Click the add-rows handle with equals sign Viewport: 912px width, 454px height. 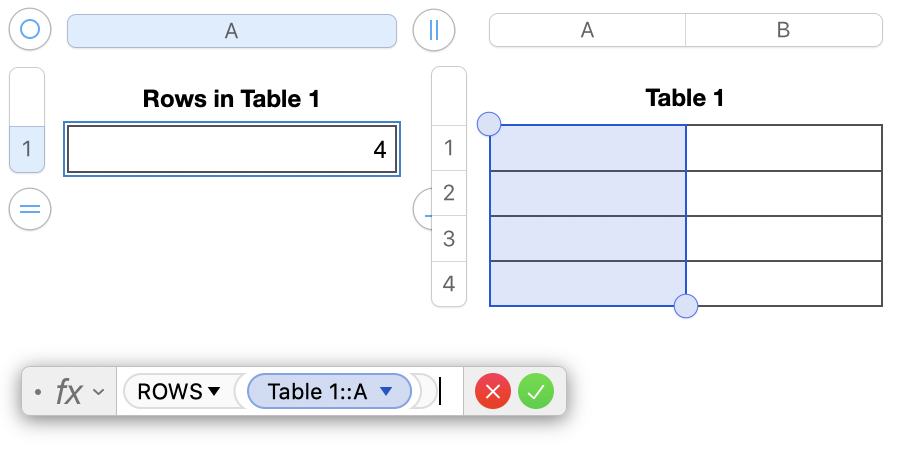(30, 209)
